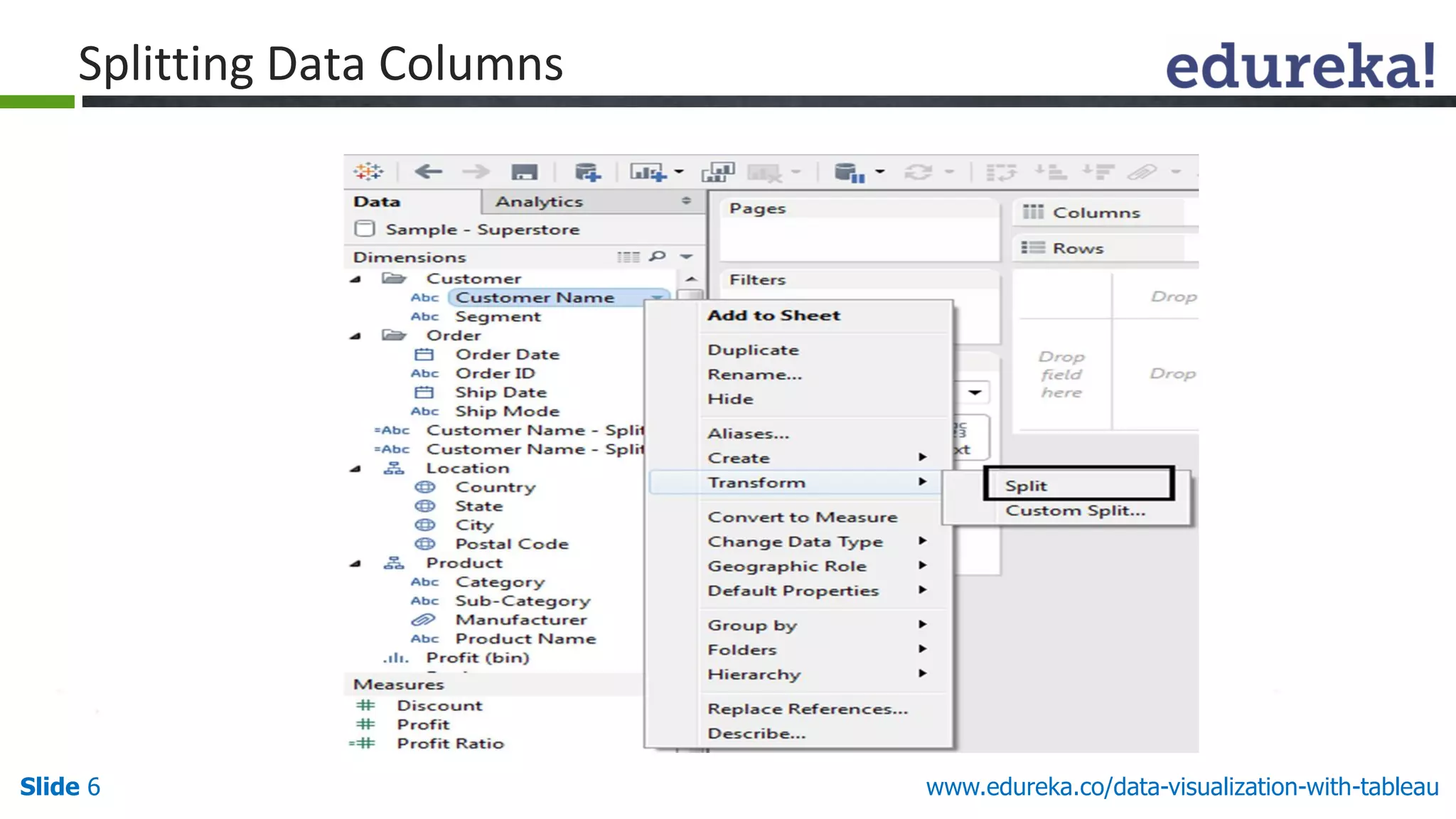Click the View Data grid icon beside Dimensions

[628, 257]
